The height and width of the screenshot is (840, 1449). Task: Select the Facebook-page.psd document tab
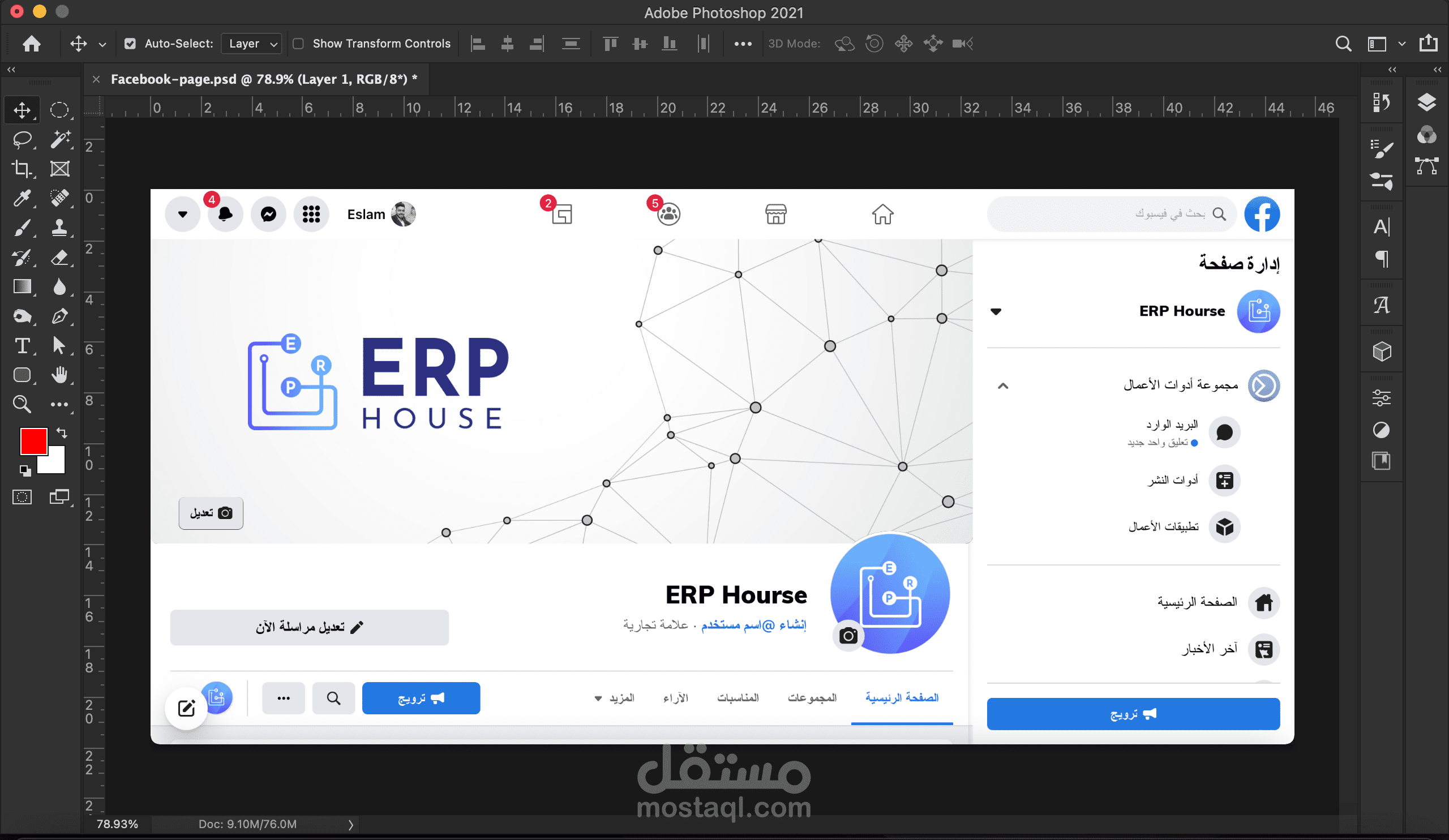pos(263,79)
